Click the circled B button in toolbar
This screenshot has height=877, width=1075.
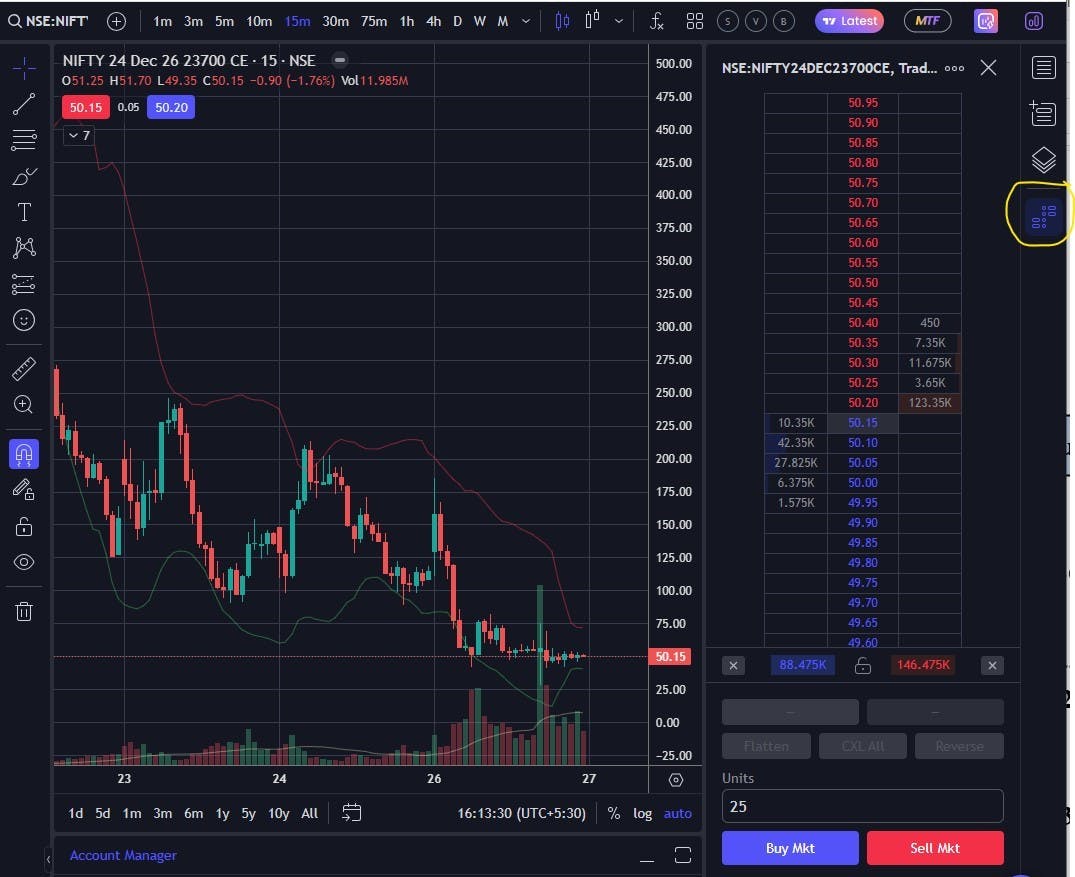(784, 21)
